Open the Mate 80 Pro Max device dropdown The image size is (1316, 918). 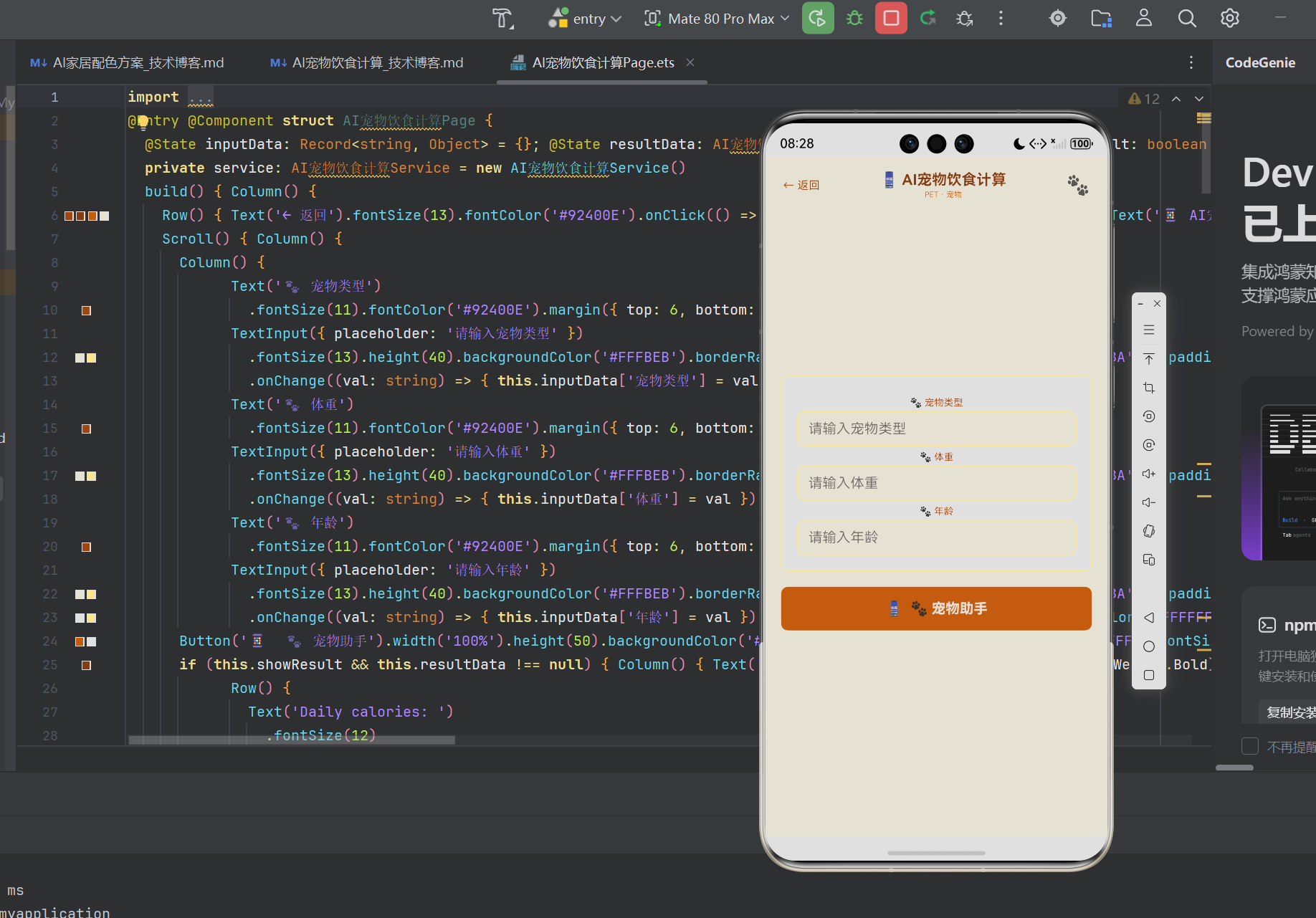coord(717,19)
